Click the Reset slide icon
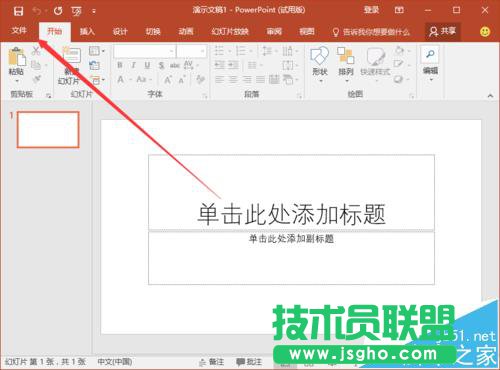 [x=95, y=65]
